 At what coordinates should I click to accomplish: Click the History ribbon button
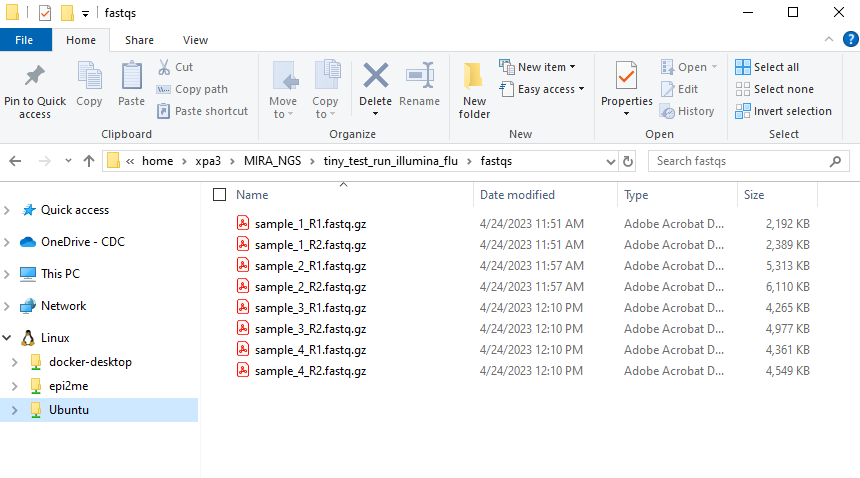(x=687, y=111)
